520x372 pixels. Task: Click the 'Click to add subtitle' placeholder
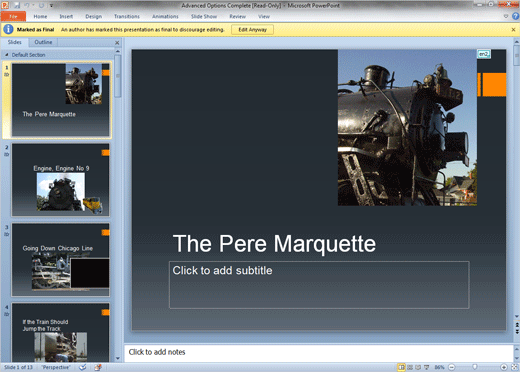[319, 285]
